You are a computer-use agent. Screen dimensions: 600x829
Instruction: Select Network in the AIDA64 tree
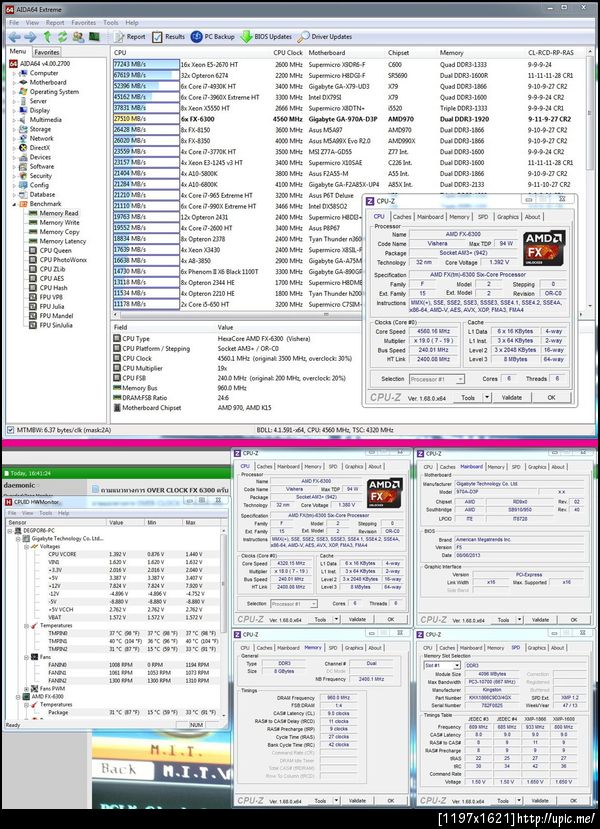click(41, 138)
